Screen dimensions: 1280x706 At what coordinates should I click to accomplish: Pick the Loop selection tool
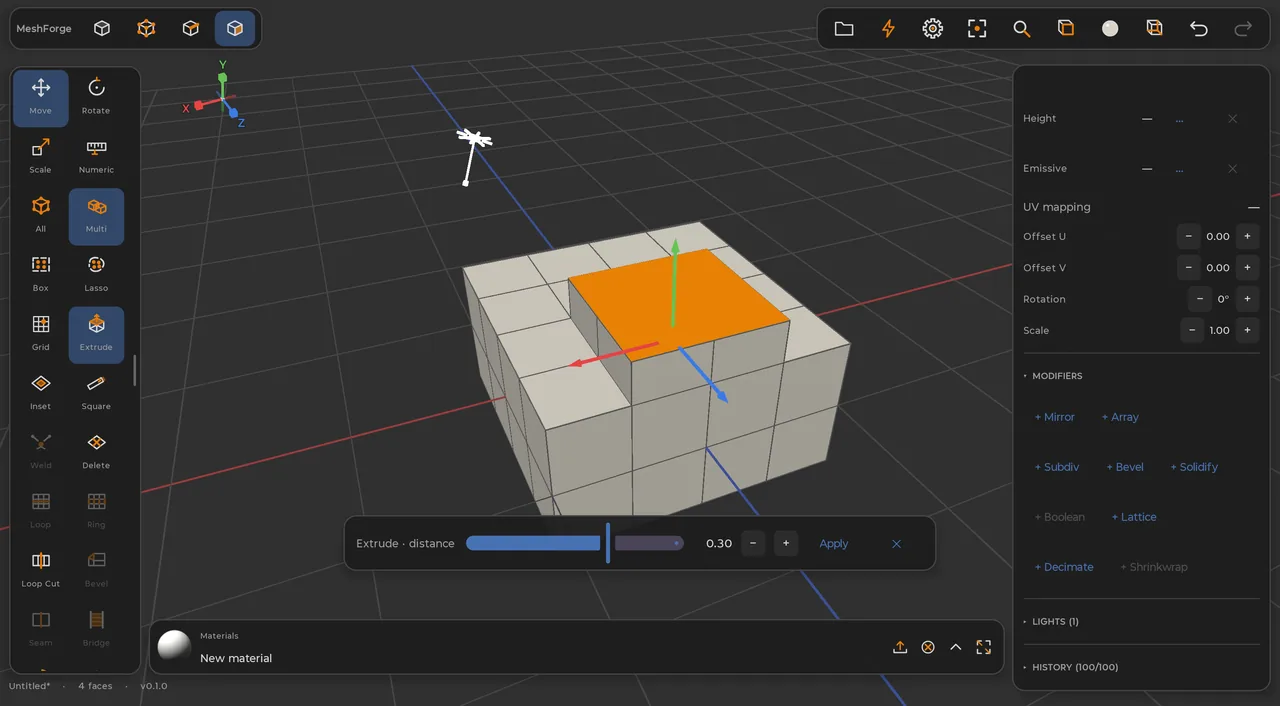(x=41, y=511)
